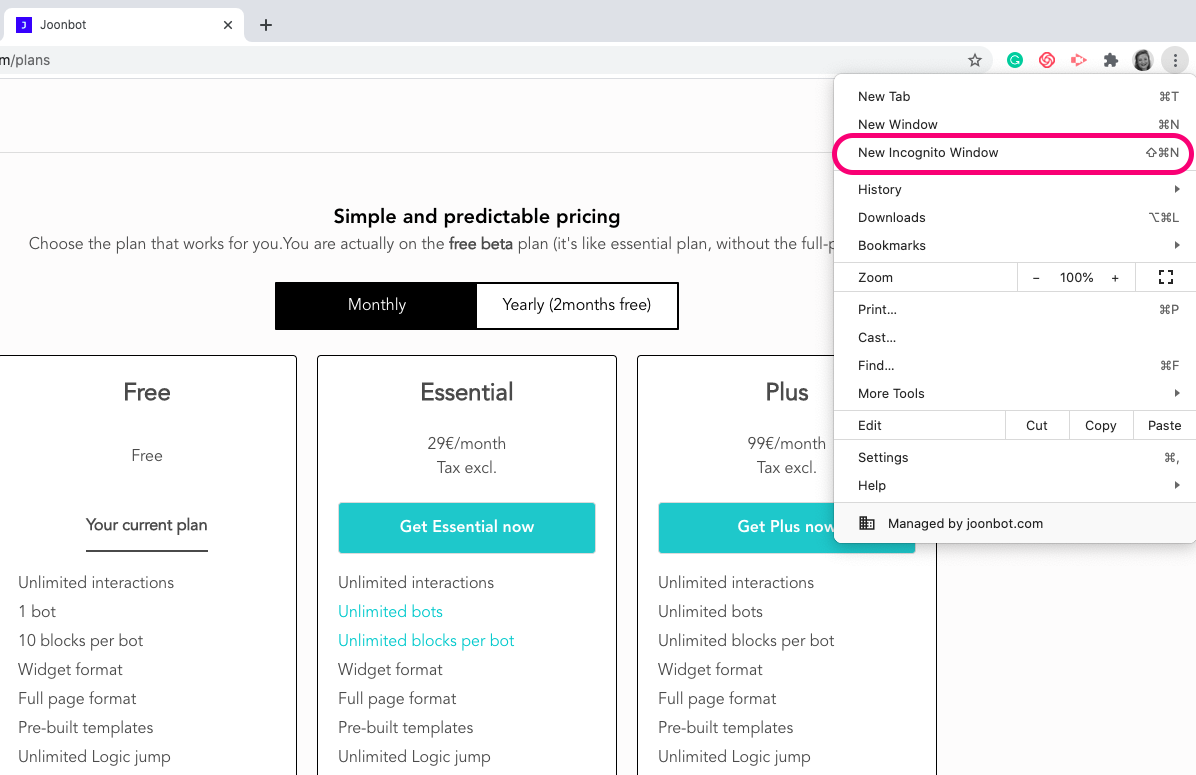Click the Free plan heading
This screenshot has height=775, width=1196.
pyautogui.click(x=146, y=392)
